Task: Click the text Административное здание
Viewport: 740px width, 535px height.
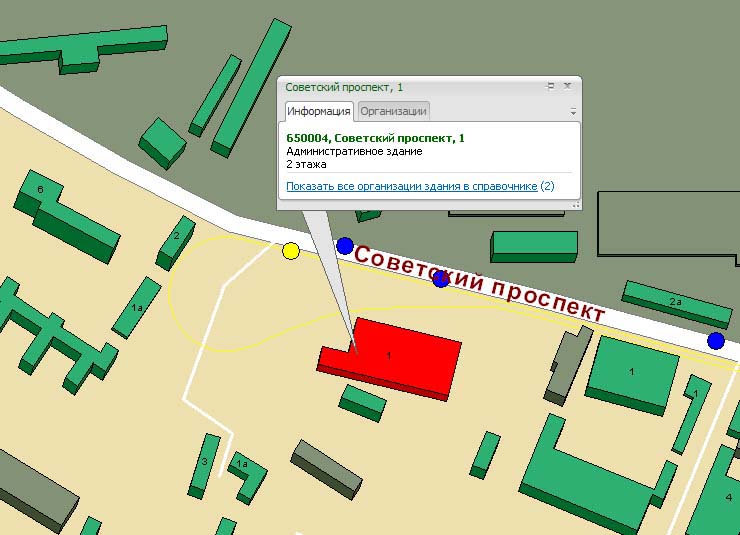Action: pos(354,151)
